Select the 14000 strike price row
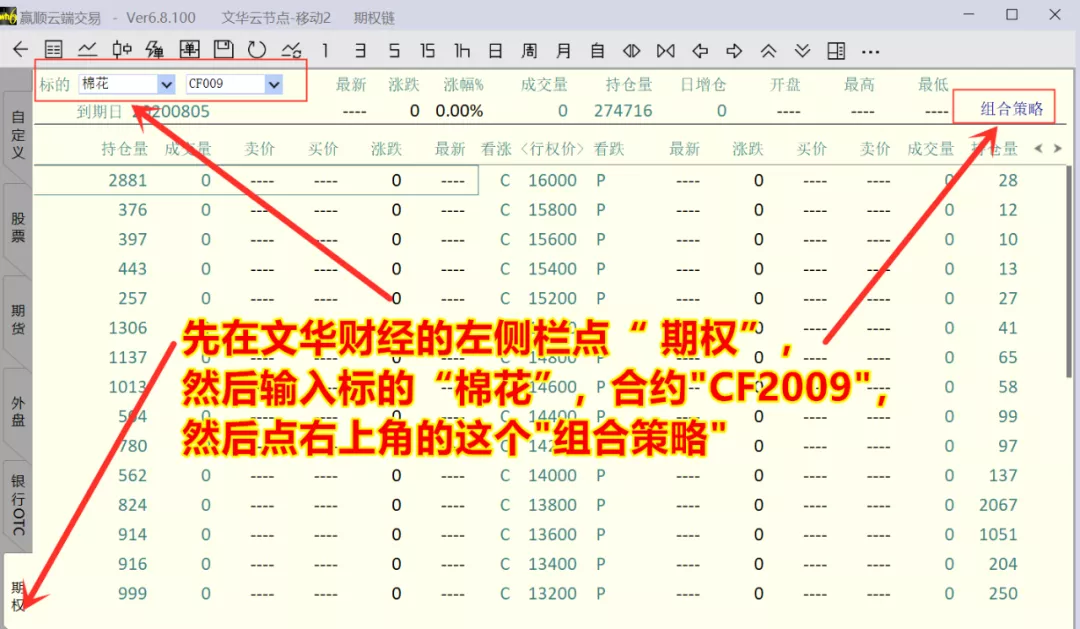The width and height of the screenshot is (1080, 629). pyautogui.click(x=552, y=476)
